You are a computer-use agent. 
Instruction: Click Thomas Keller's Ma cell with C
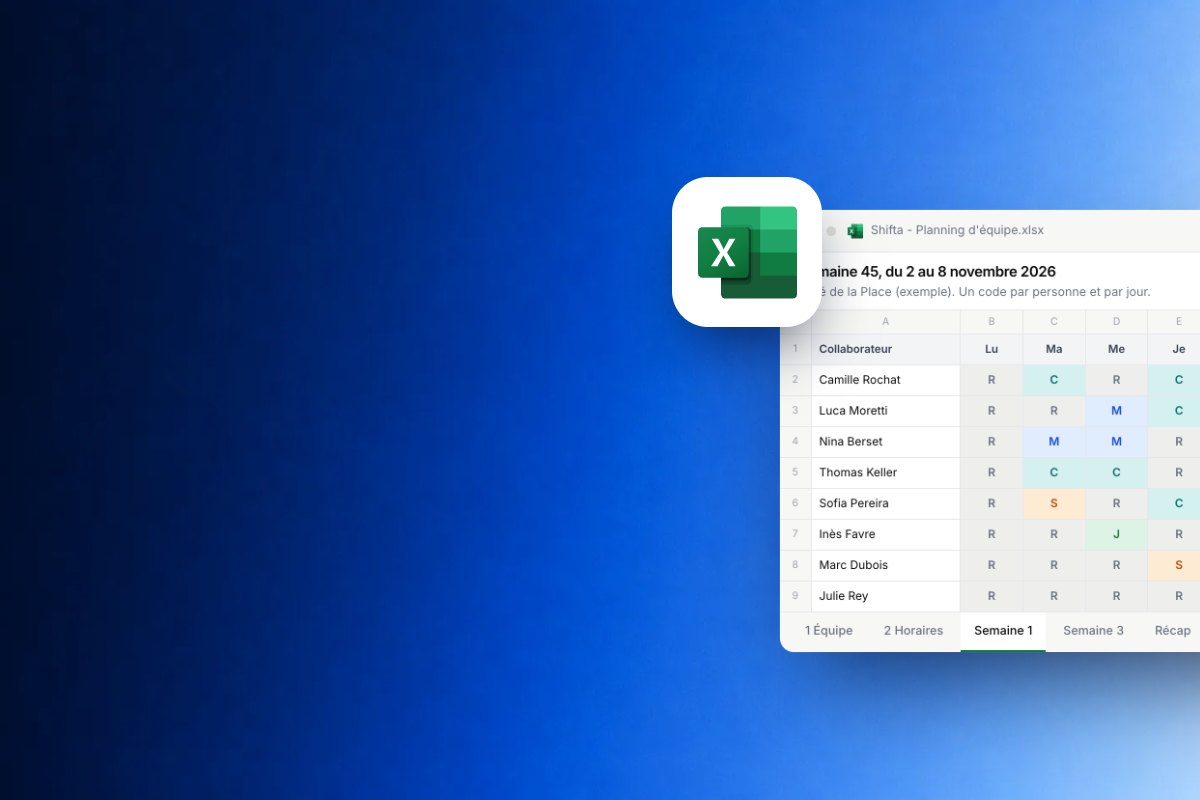click(1054, 472)
